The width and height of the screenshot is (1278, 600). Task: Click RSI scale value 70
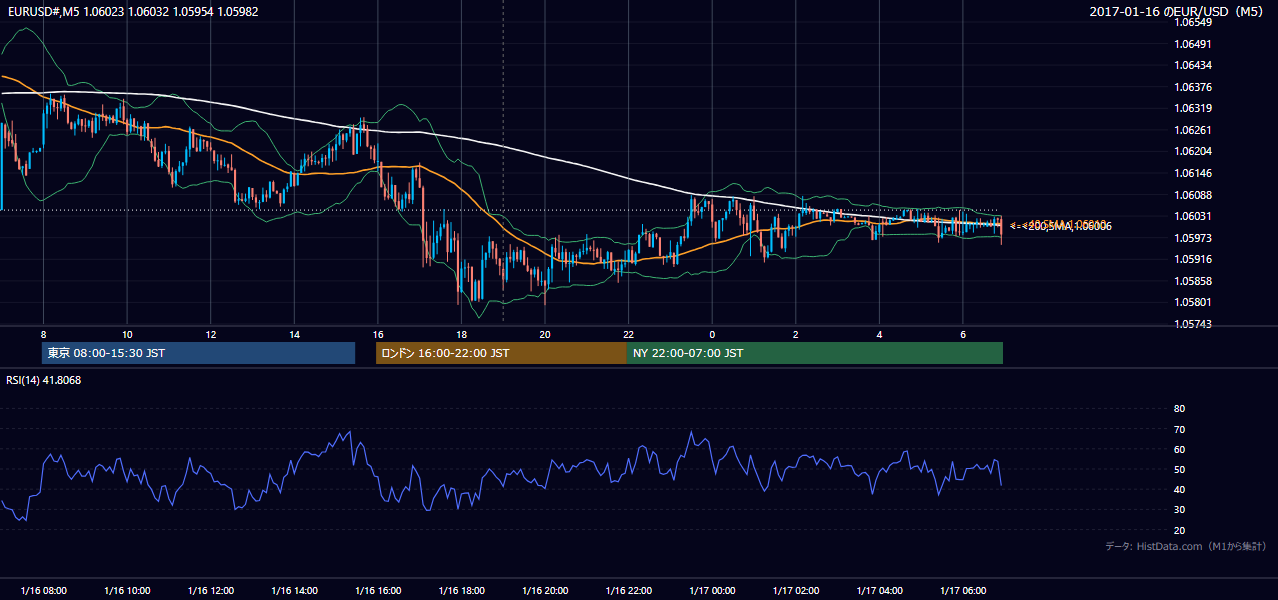click(x=1179, y=429)
